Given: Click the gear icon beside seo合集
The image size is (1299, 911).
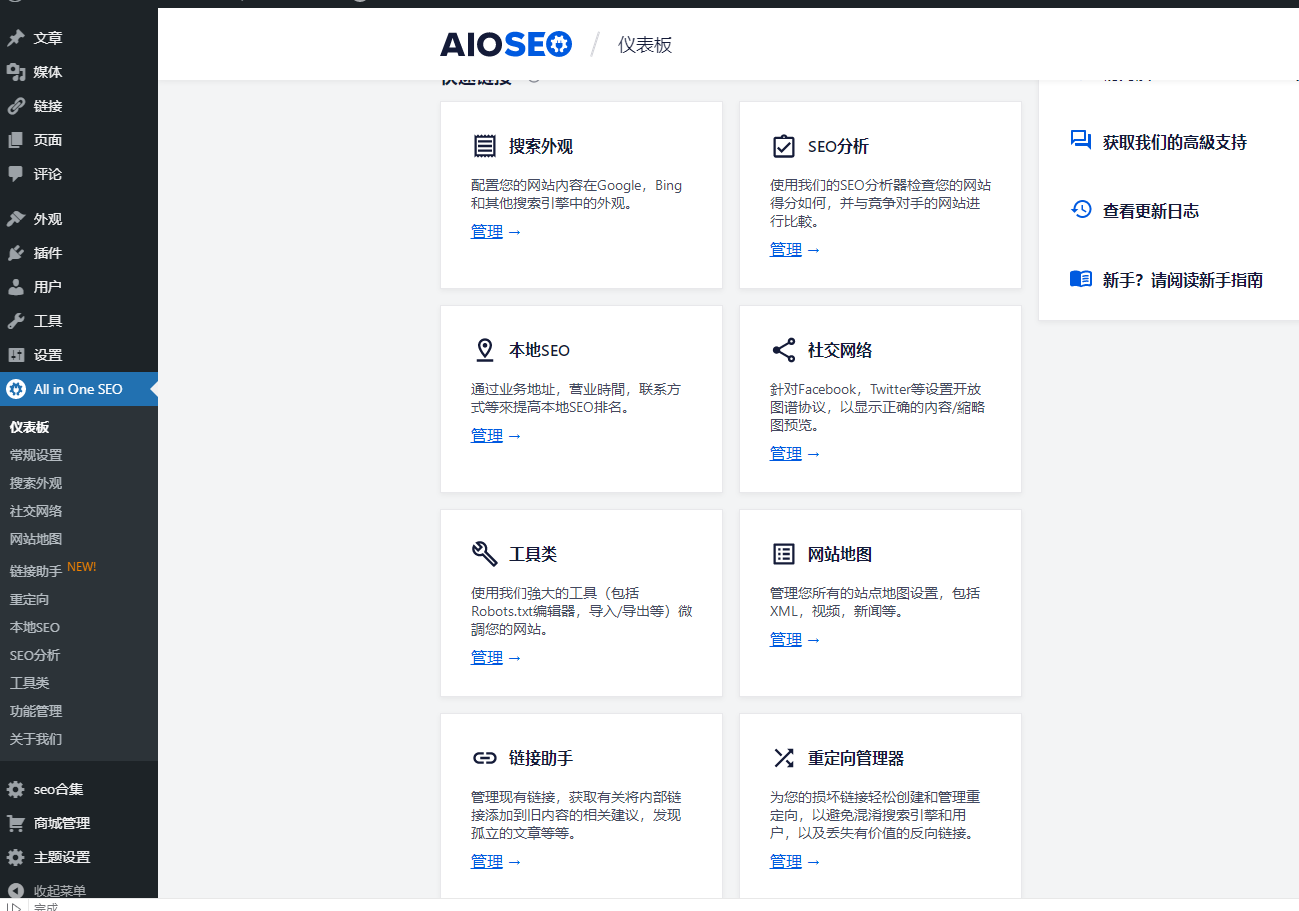Looking at the screenshot, I should tap(16, 789).
